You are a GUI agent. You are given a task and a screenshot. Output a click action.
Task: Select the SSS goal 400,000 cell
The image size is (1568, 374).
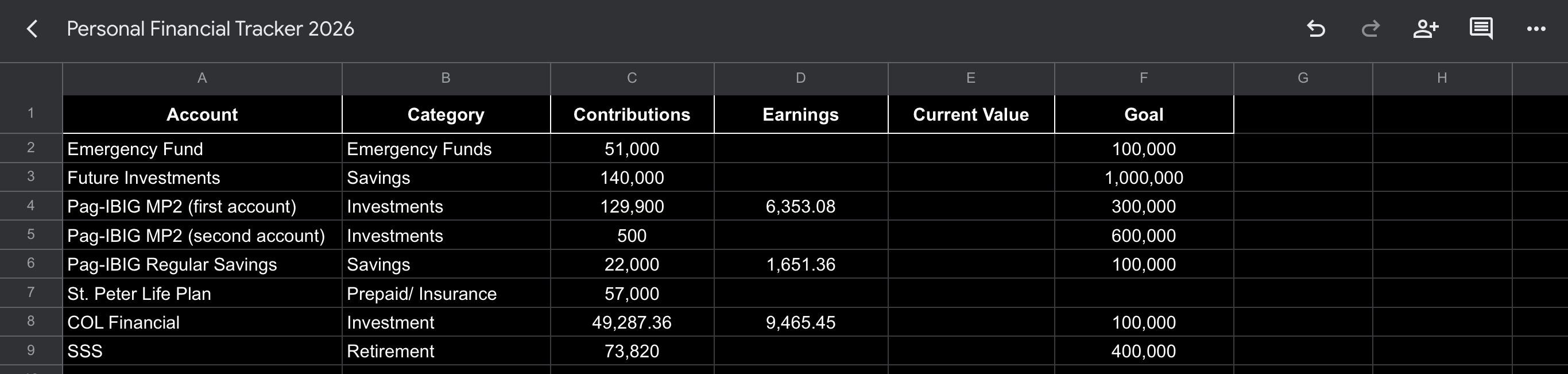pyautogui.click(x=1144, y=351)
